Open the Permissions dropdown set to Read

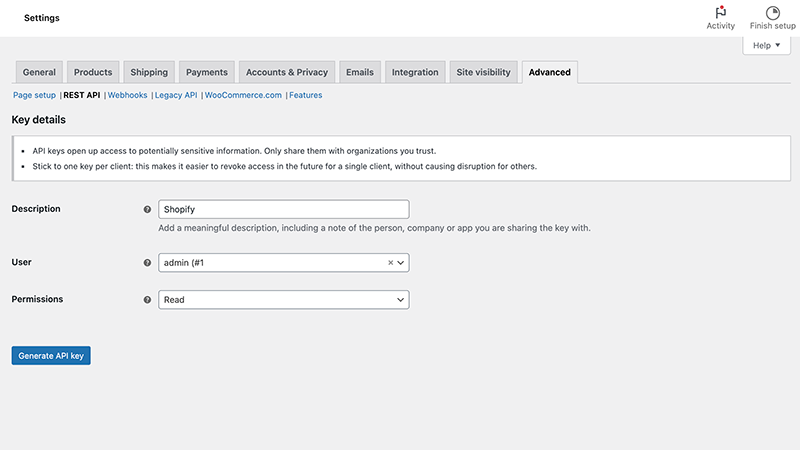point(284,299)
